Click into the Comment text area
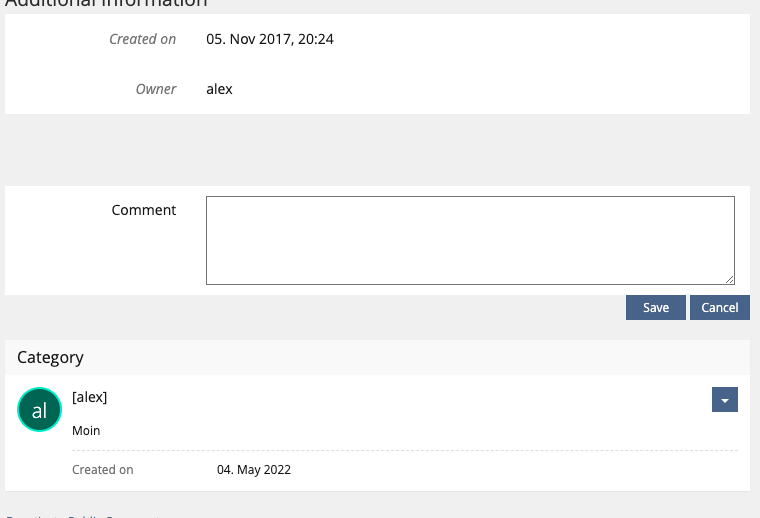The image size is (760, 518). coord(470,240)
